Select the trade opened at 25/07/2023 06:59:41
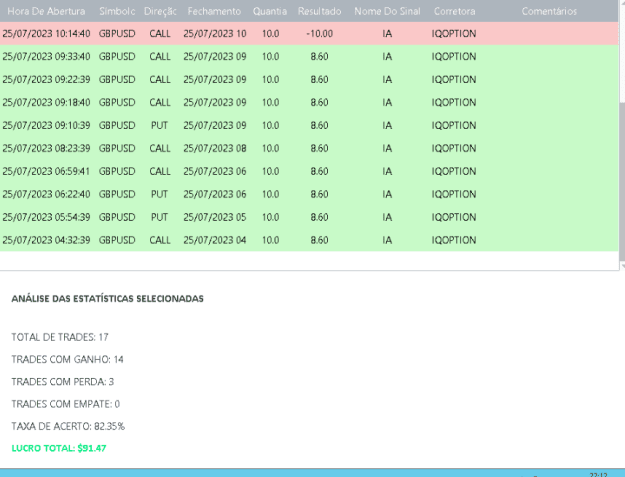 (309, 171)
